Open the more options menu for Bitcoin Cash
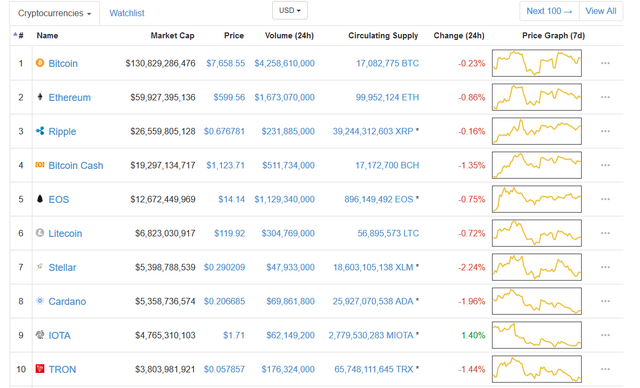640x388 pixels. (605, 165)
